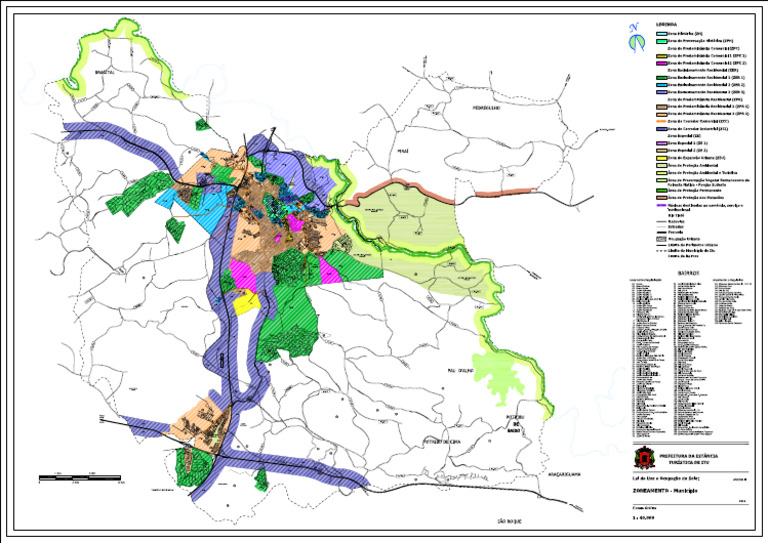Image resolution: width=768 pixels, height=543 pixels.
Task: Select the periwinkle ZER 3 legend swatch
Action: click(x=662, y=92)
